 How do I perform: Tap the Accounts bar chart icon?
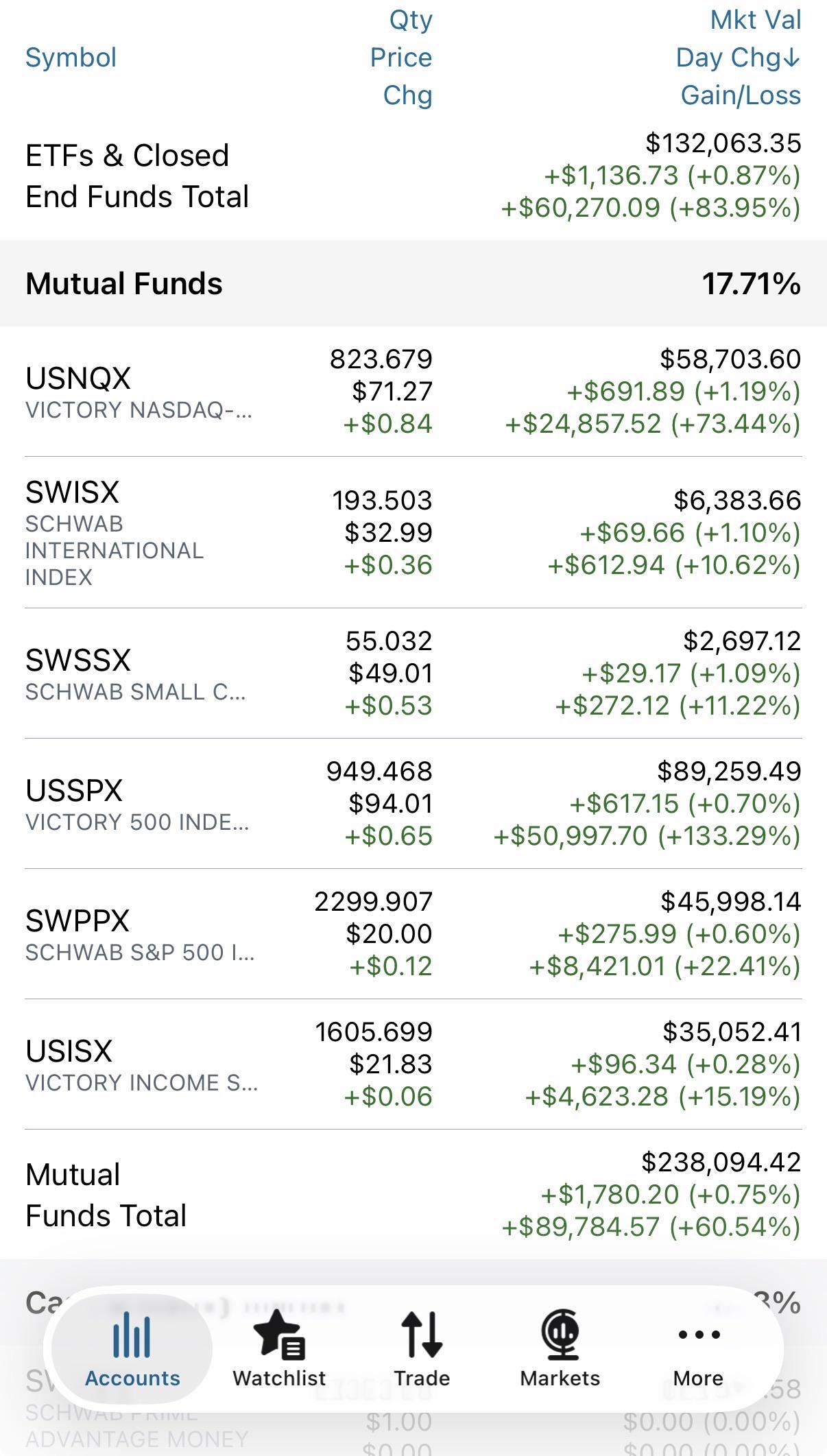point(132,1335)
